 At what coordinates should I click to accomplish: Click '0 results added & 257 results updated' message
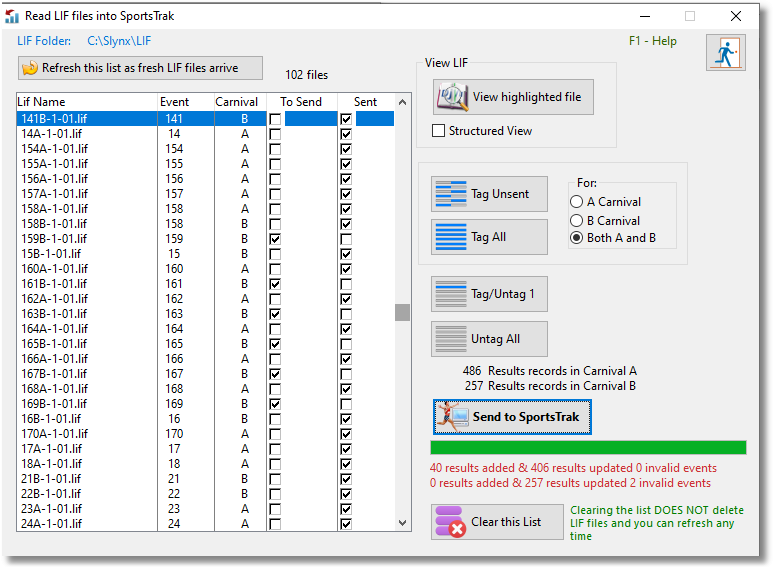click(x=570, y=483)
